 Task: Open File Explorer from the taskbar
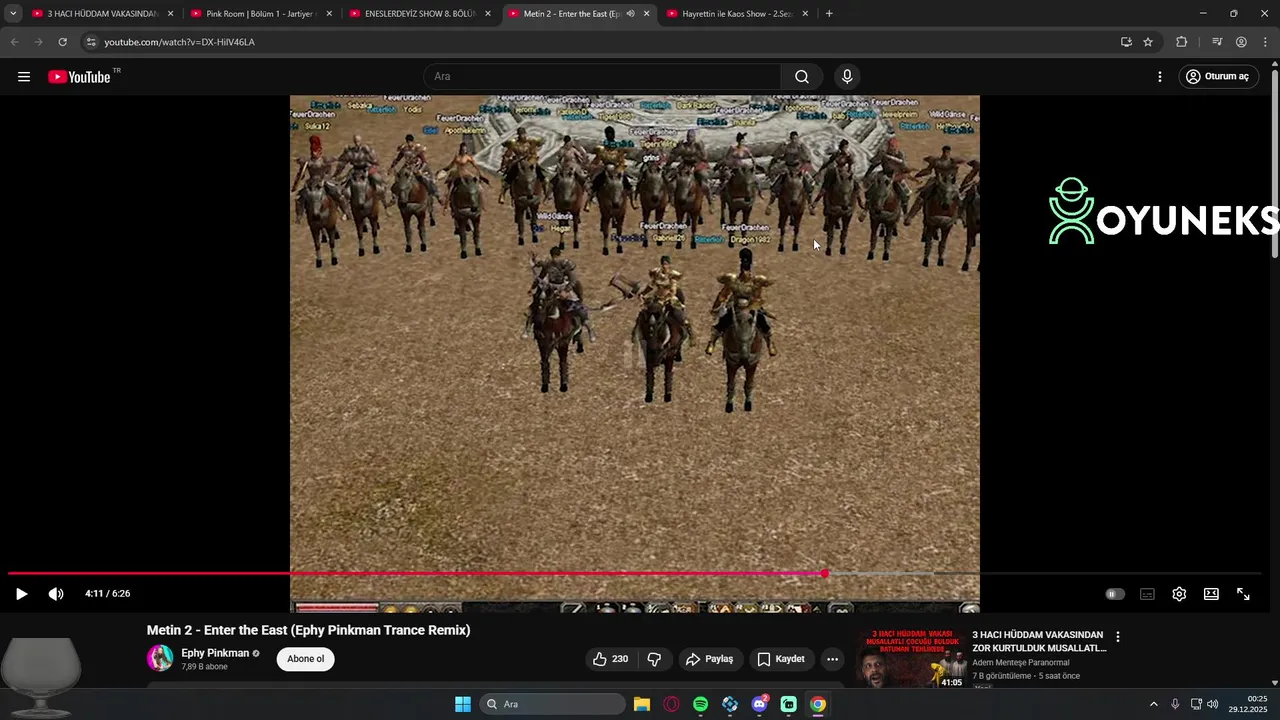point(642,704)
